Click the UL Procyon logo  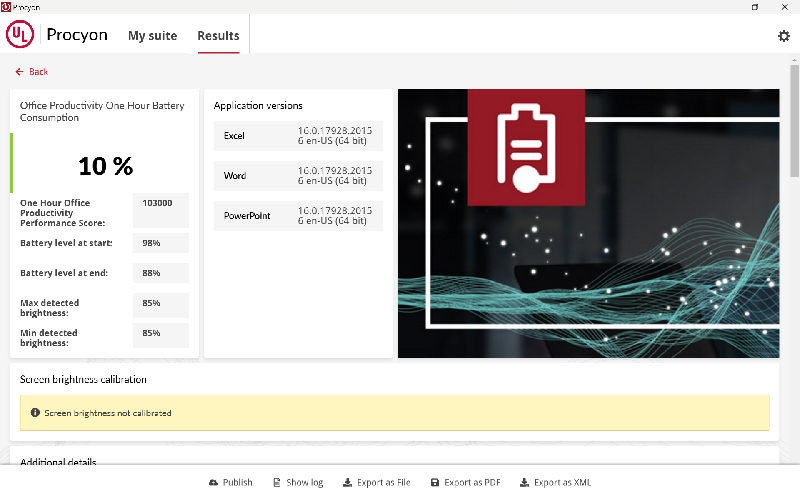coord(20,34)
